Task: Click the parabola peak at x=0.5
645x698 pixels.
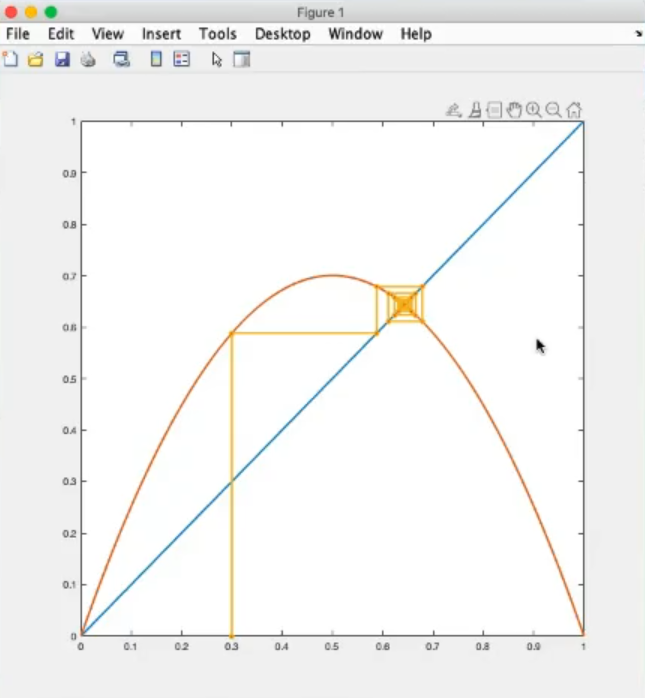Action: (x=332, y=275)
